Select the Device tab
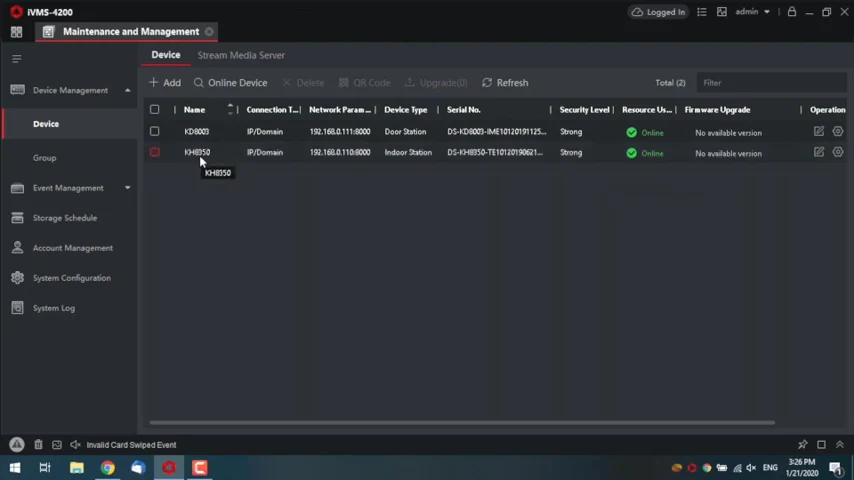Viewport: 854px width, 480px height. pos(166,55)
